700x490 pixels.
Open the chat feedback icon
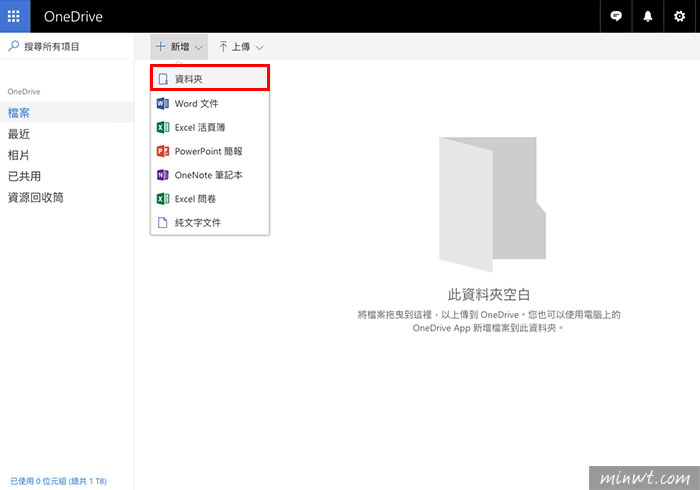pyautogui.click(x=616, y=17)
